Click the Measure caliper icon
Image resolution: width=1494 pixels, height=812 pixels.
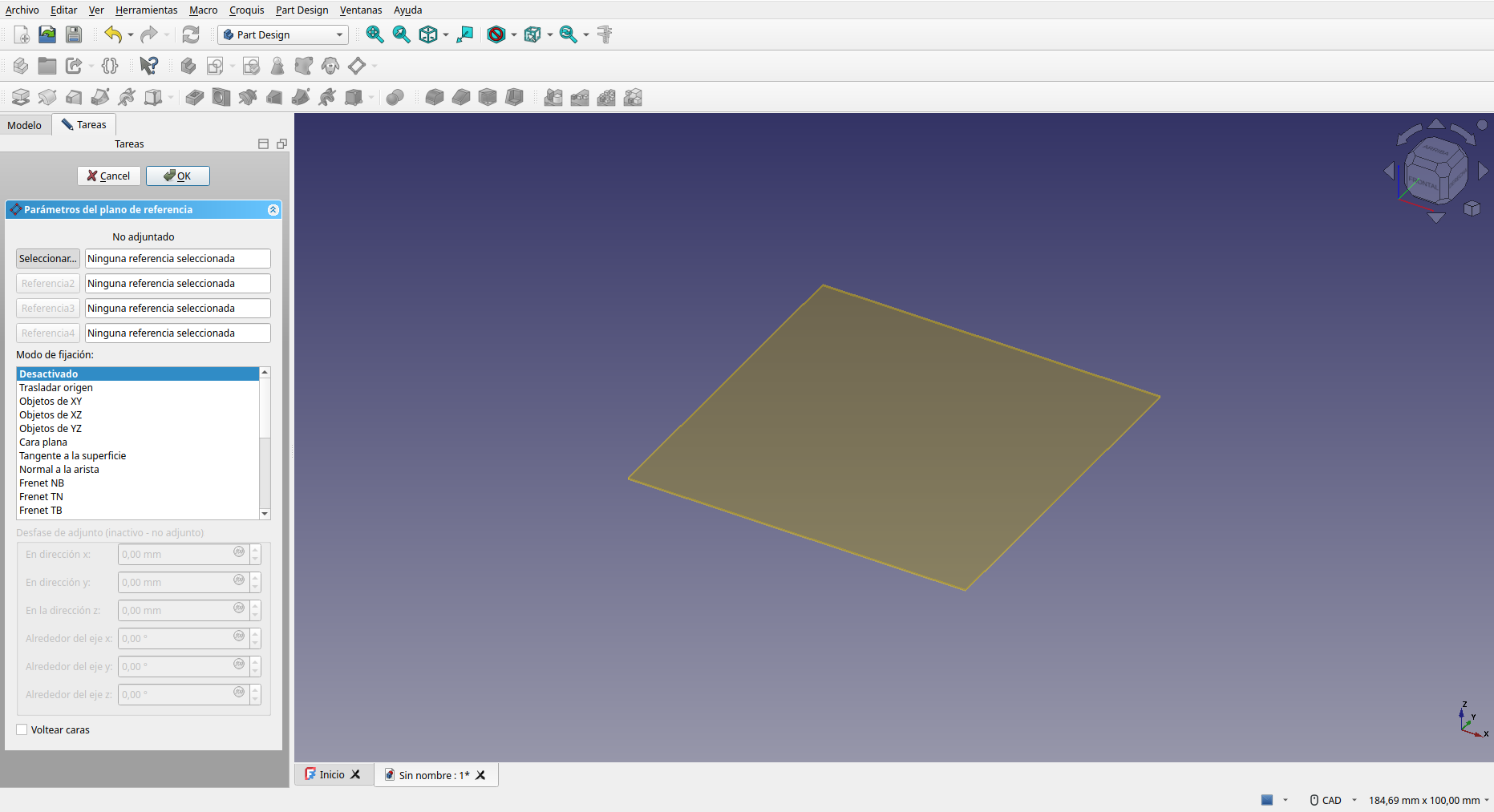(605, 34)
